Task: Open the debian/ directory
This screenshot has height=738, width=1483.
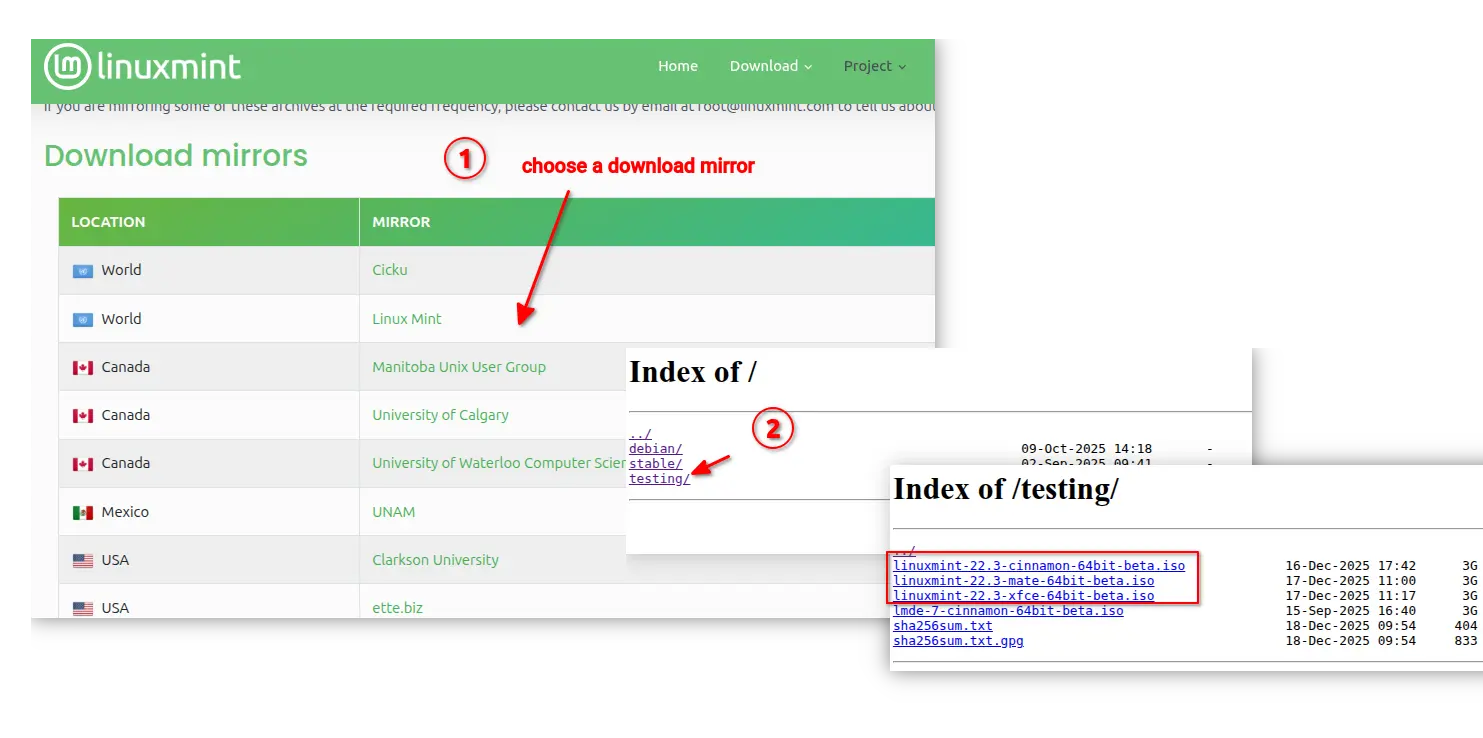Action: click(x=655, y=449)
